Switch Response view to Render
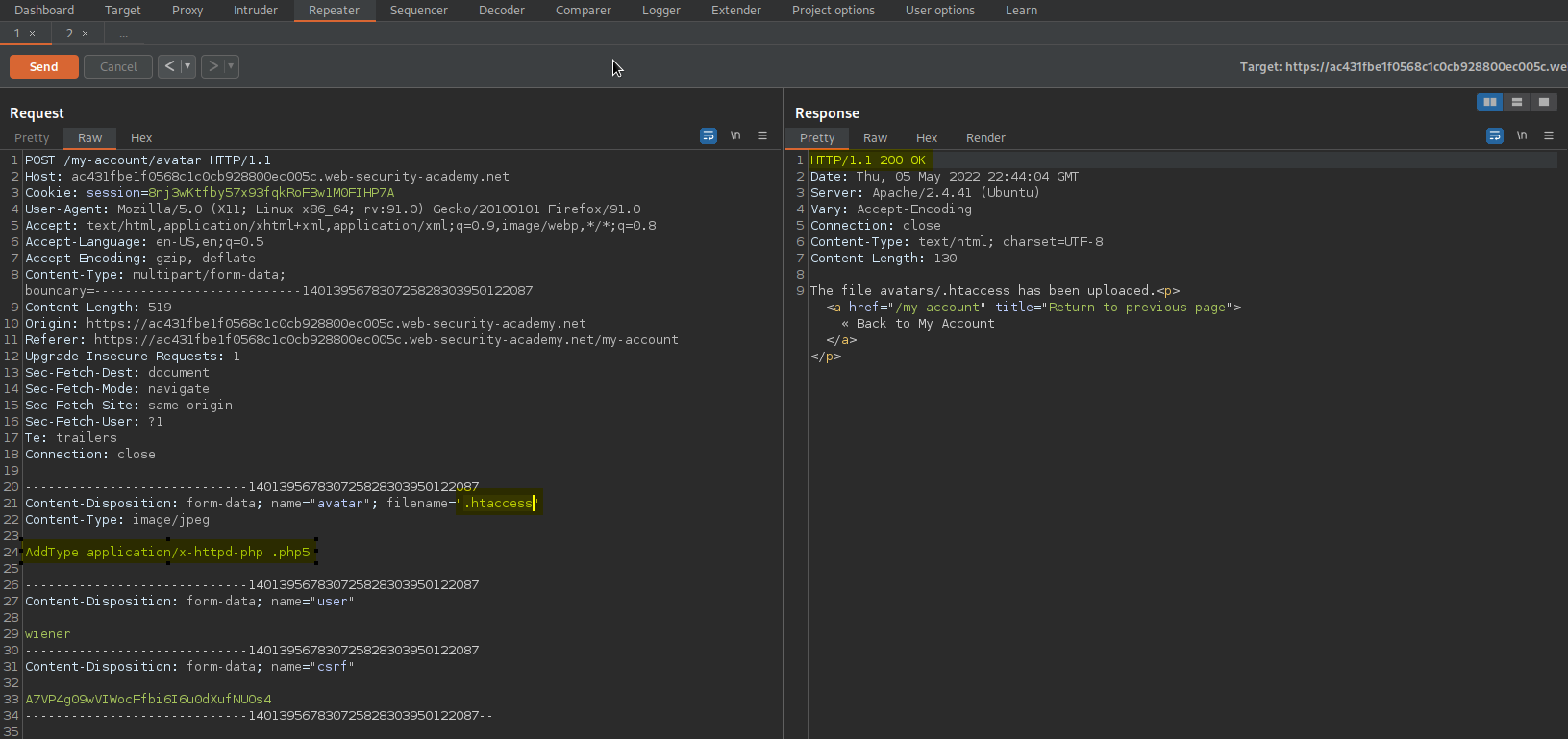This screenshot has width=1568, height=739. tap(985, 138)
